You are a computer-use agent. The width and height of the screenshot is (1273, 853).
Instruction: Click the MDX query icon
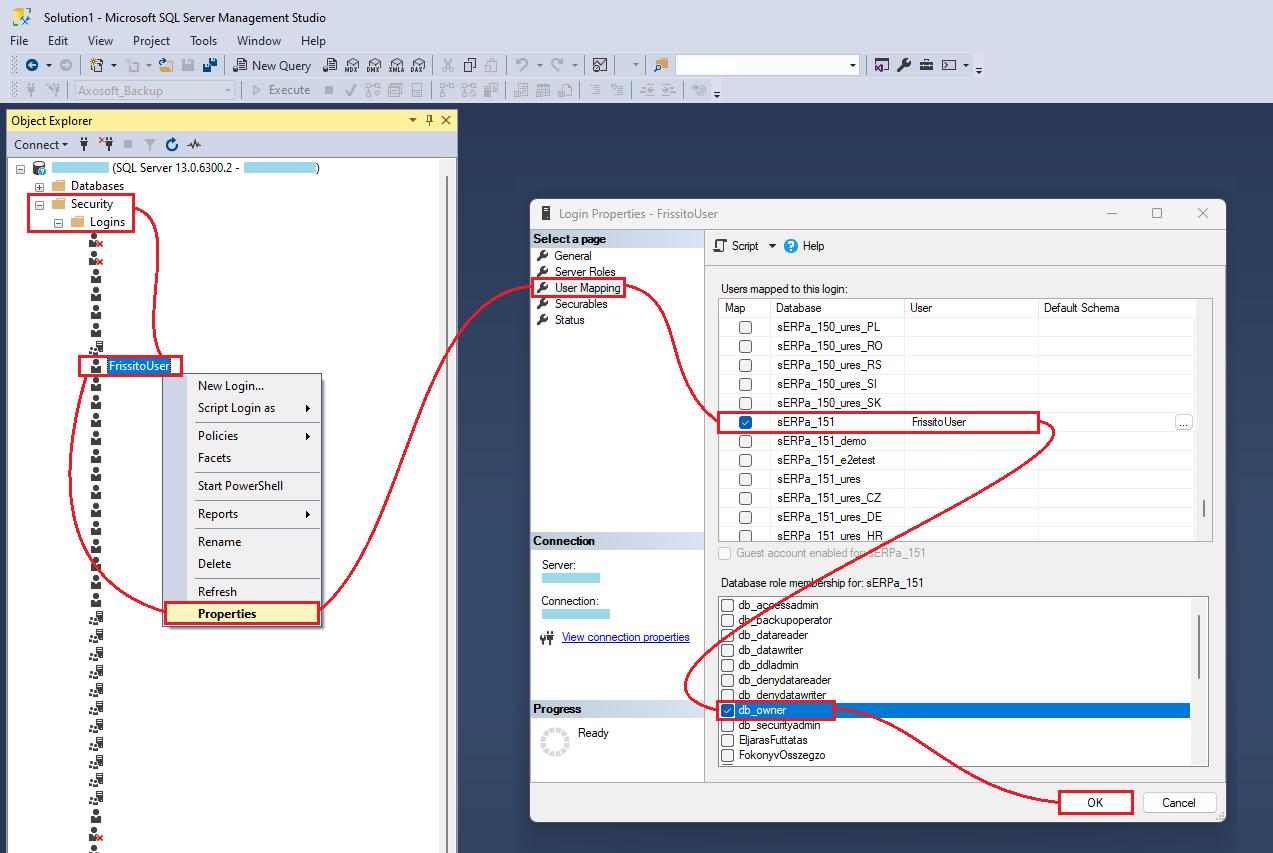(352, 65)
